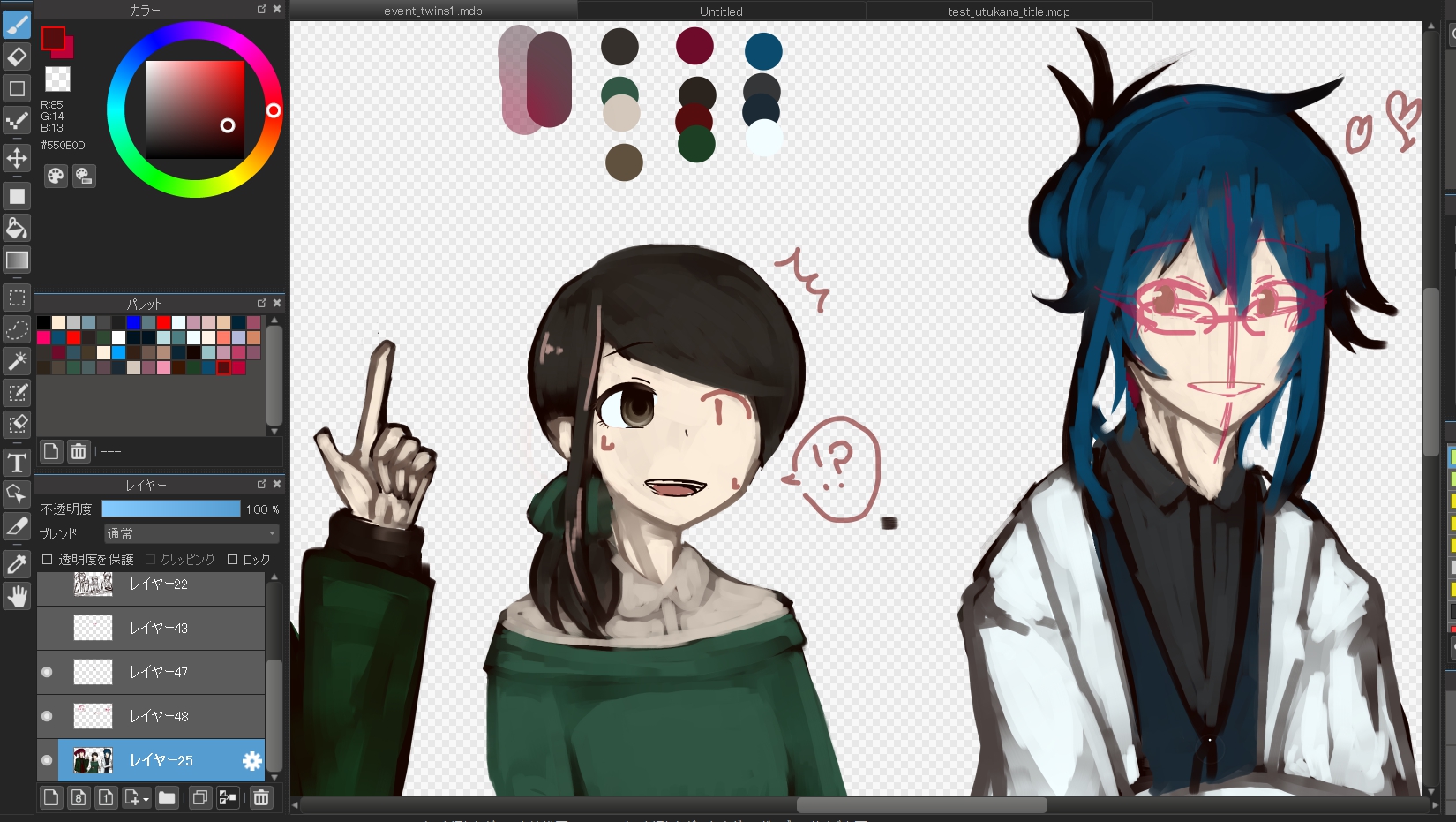Switch to the Hand pan tool
This screenshot has width=1456, height=822.
click(17, 598)
